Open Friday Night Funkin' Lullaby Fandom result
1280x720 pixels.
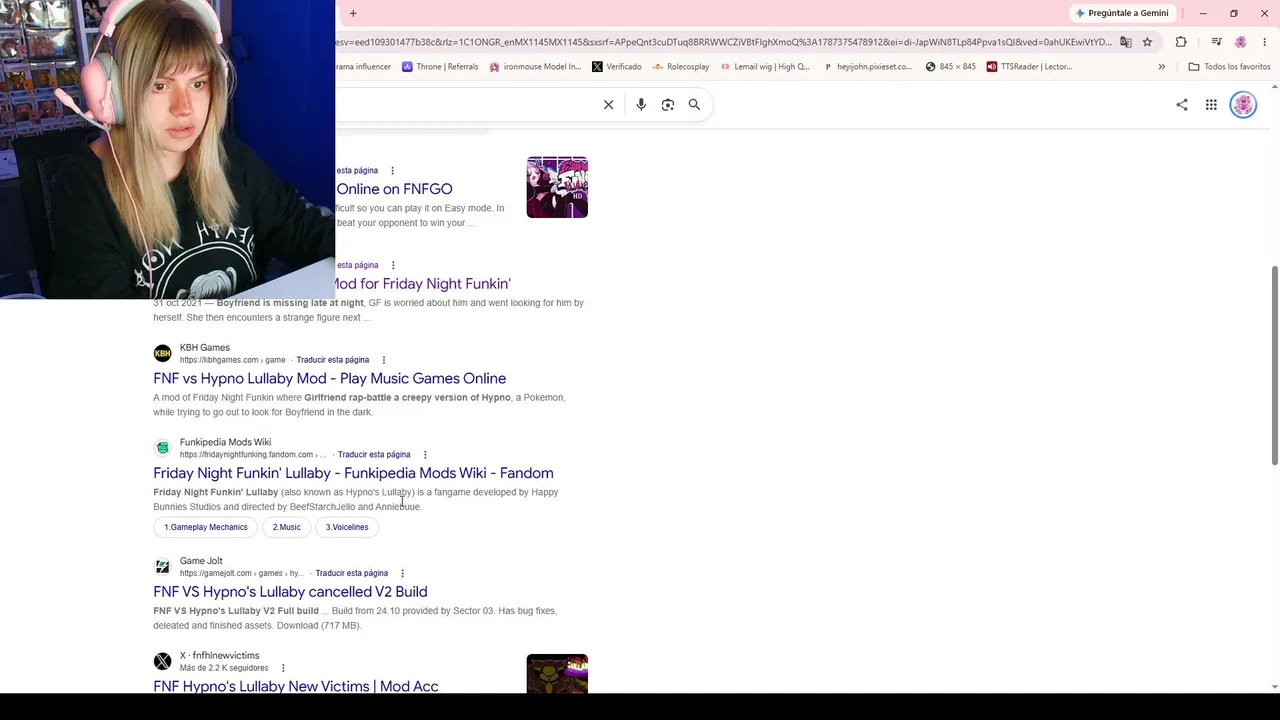(353, 473)
